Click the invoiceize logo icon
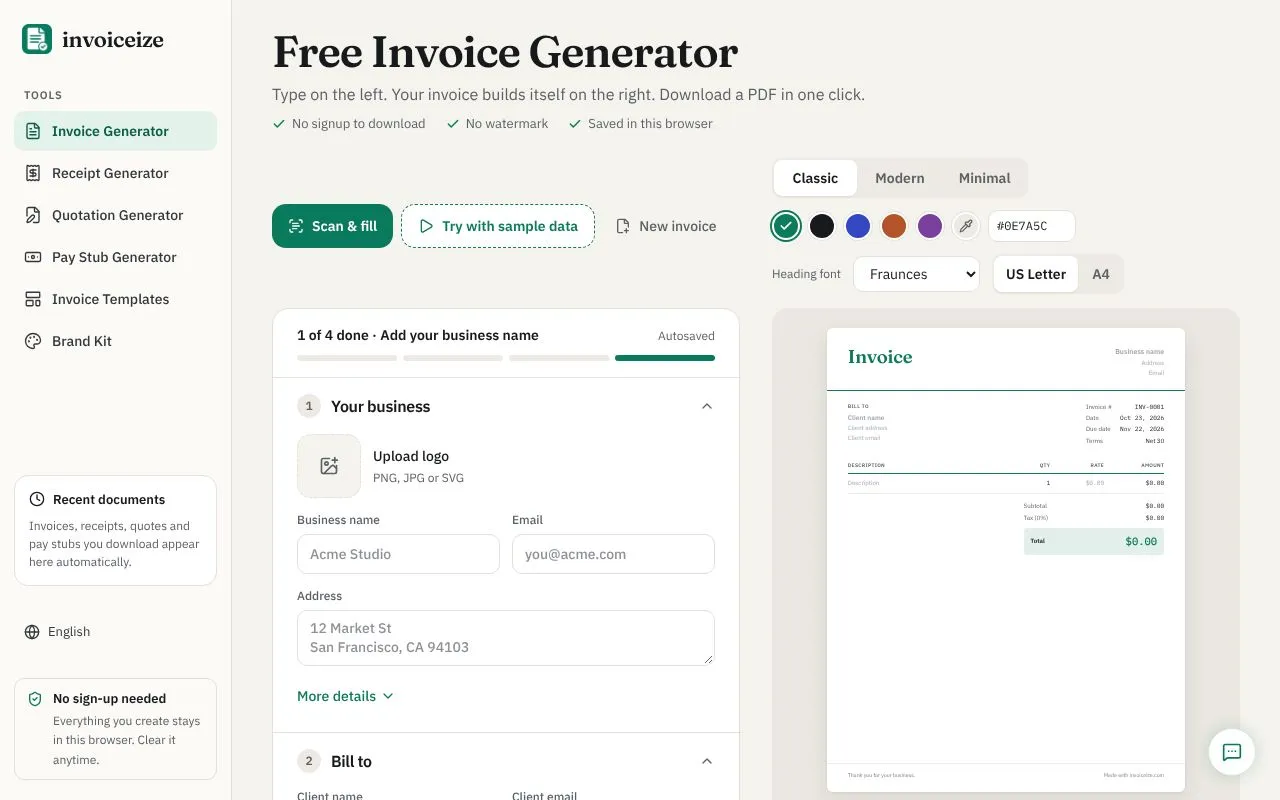This screenshot has width=1280, height=800. click(x=37, y=39)
